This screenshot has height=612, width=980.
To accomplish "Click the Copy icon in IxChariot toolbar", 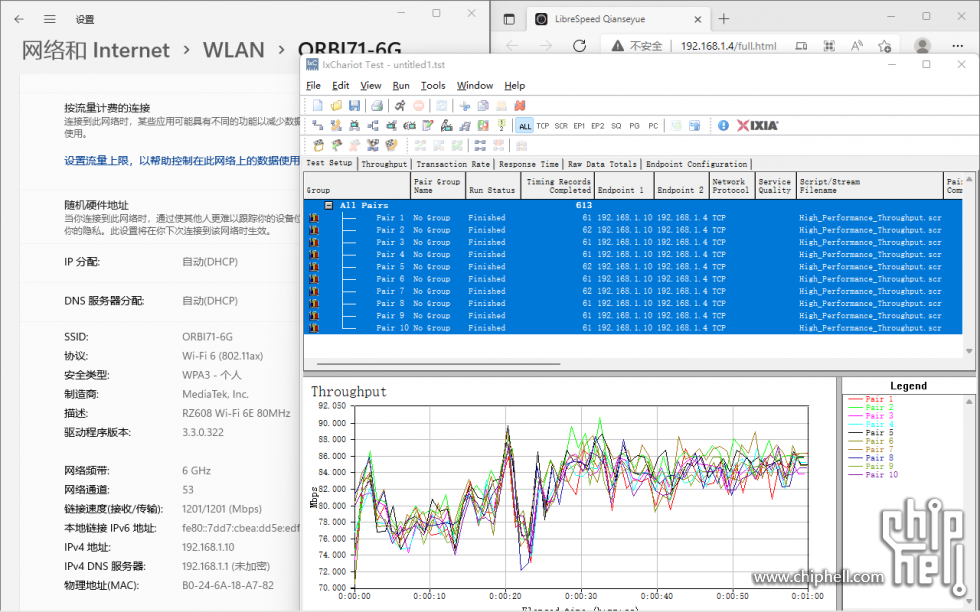I will pyautogui.click(x=483, y=106).
